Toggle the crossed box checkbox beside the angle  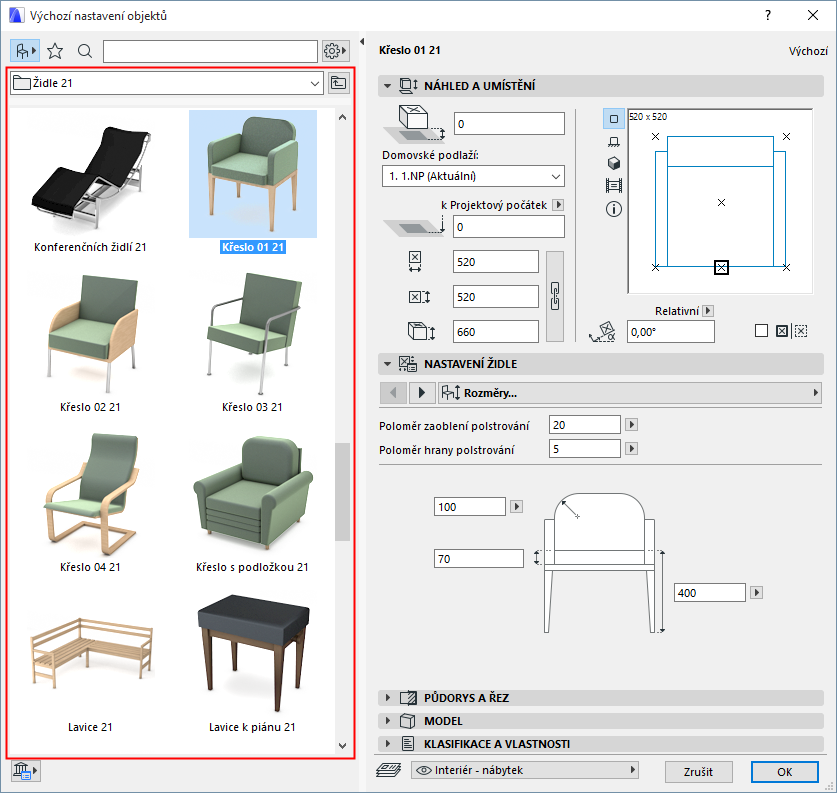(782, 331)
